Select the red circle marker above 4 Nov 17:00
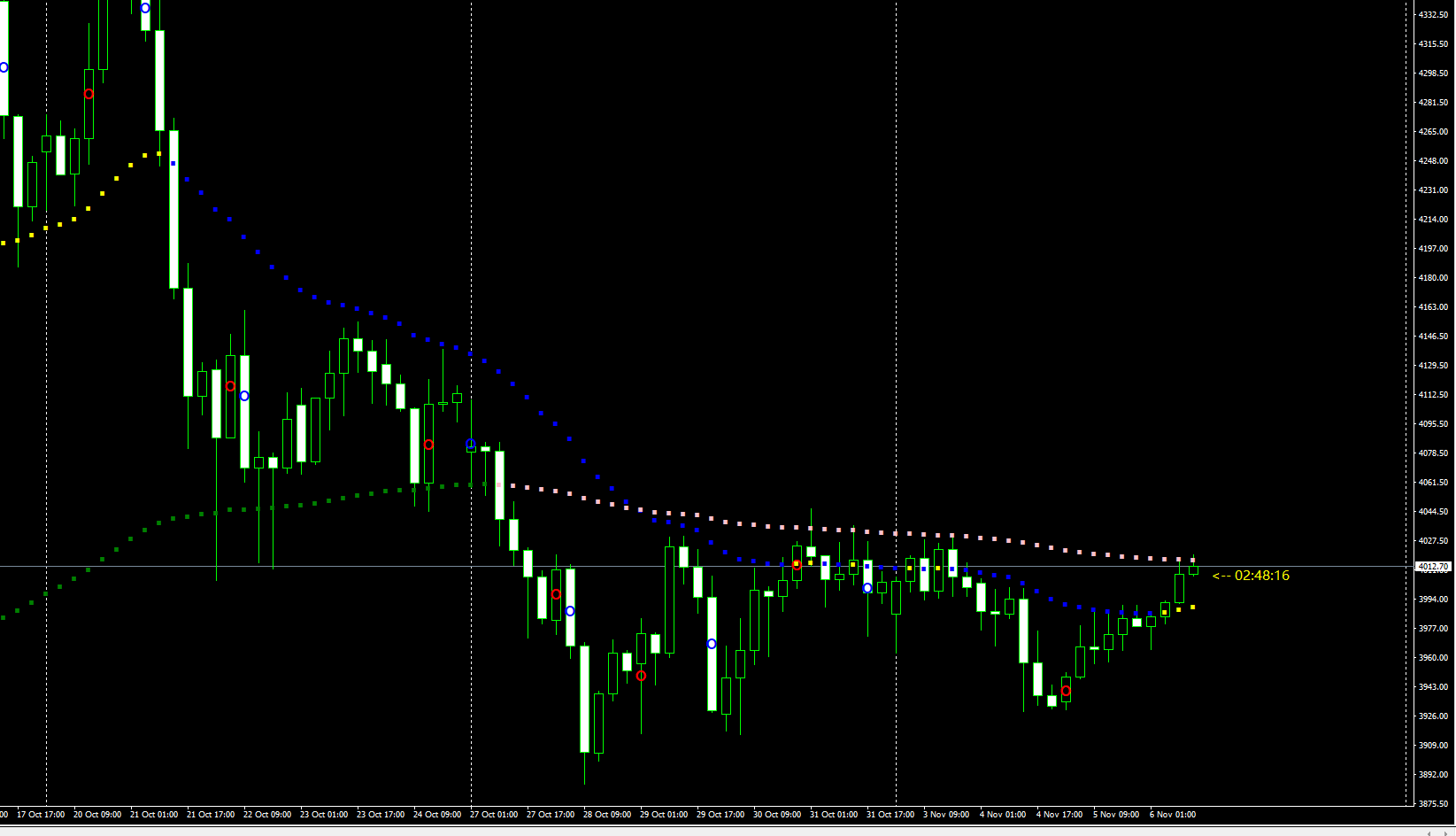Image resolution: width=1456 pixels, height=836 pixels. coord(1066,691)
